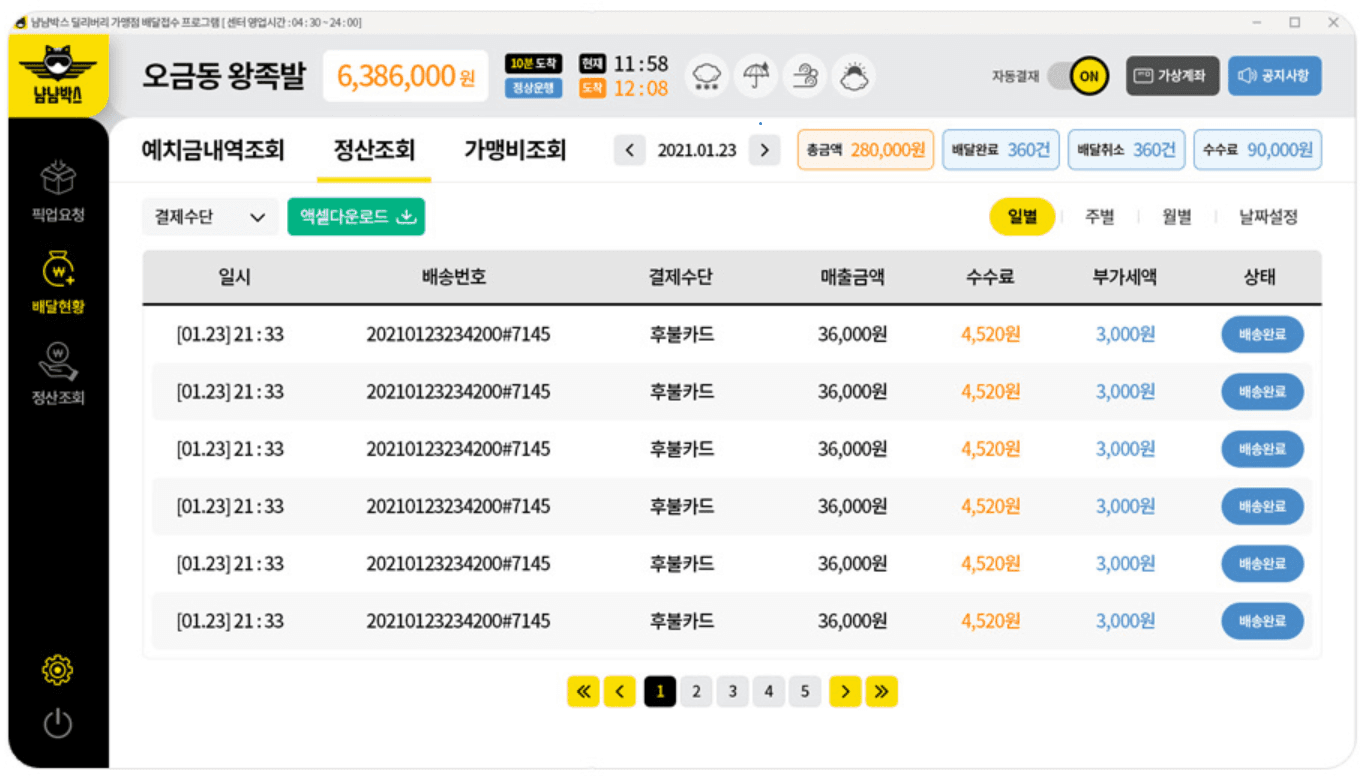The image size is (1365, 776).
Task: Click the 배송번호 column header
Action: (454, 277)
